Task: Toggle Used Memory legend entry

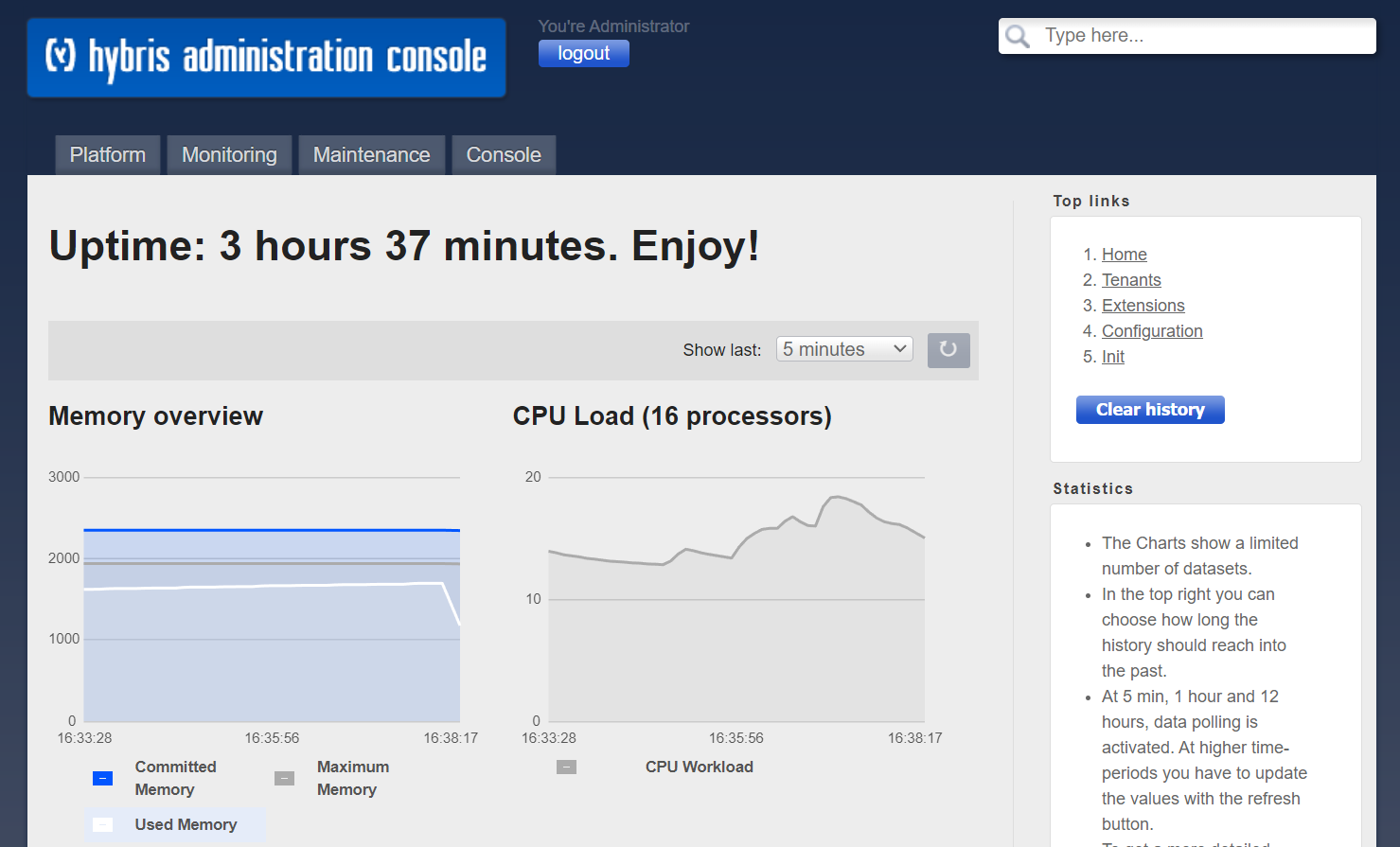Action: pos(176,824)
